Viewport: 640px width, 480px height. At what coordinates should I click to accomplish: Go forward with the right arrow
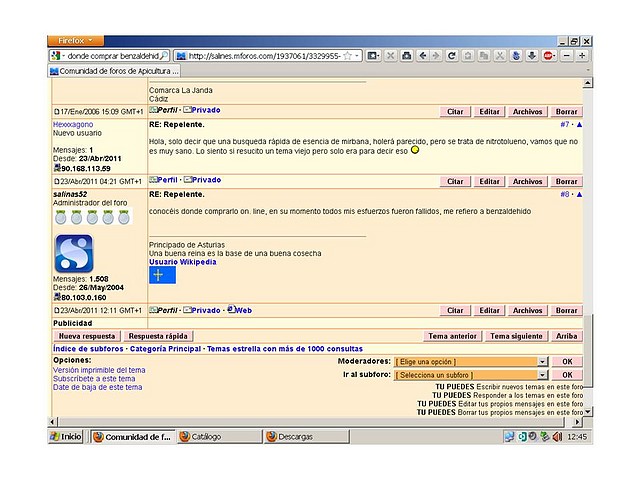click(x=436, y=56)
